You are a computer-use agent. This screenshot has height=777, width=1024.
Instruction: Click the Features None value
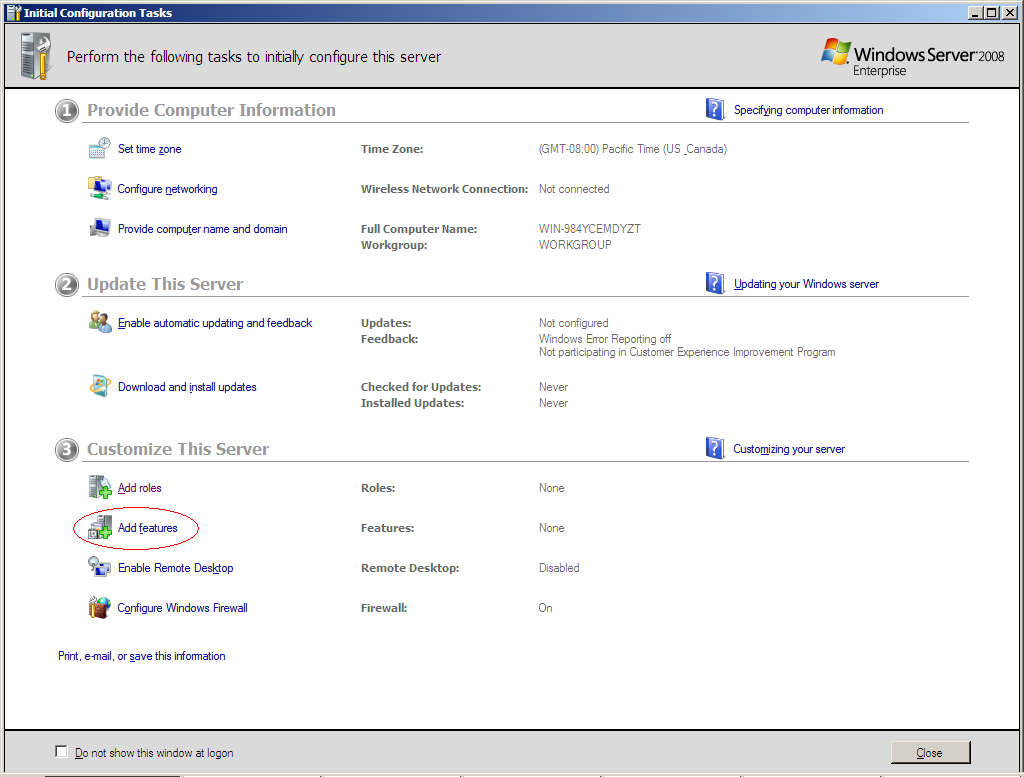pos(551,528)
